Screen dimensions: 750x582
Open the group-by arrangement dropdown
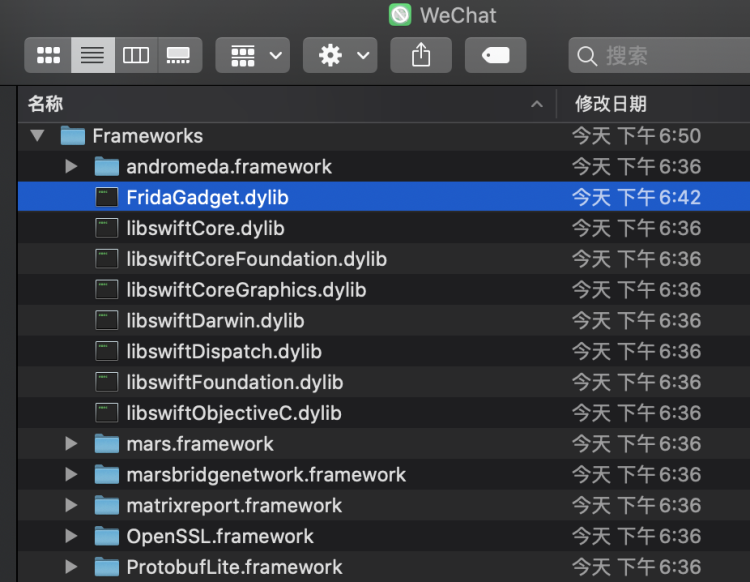tap(253, 55)
